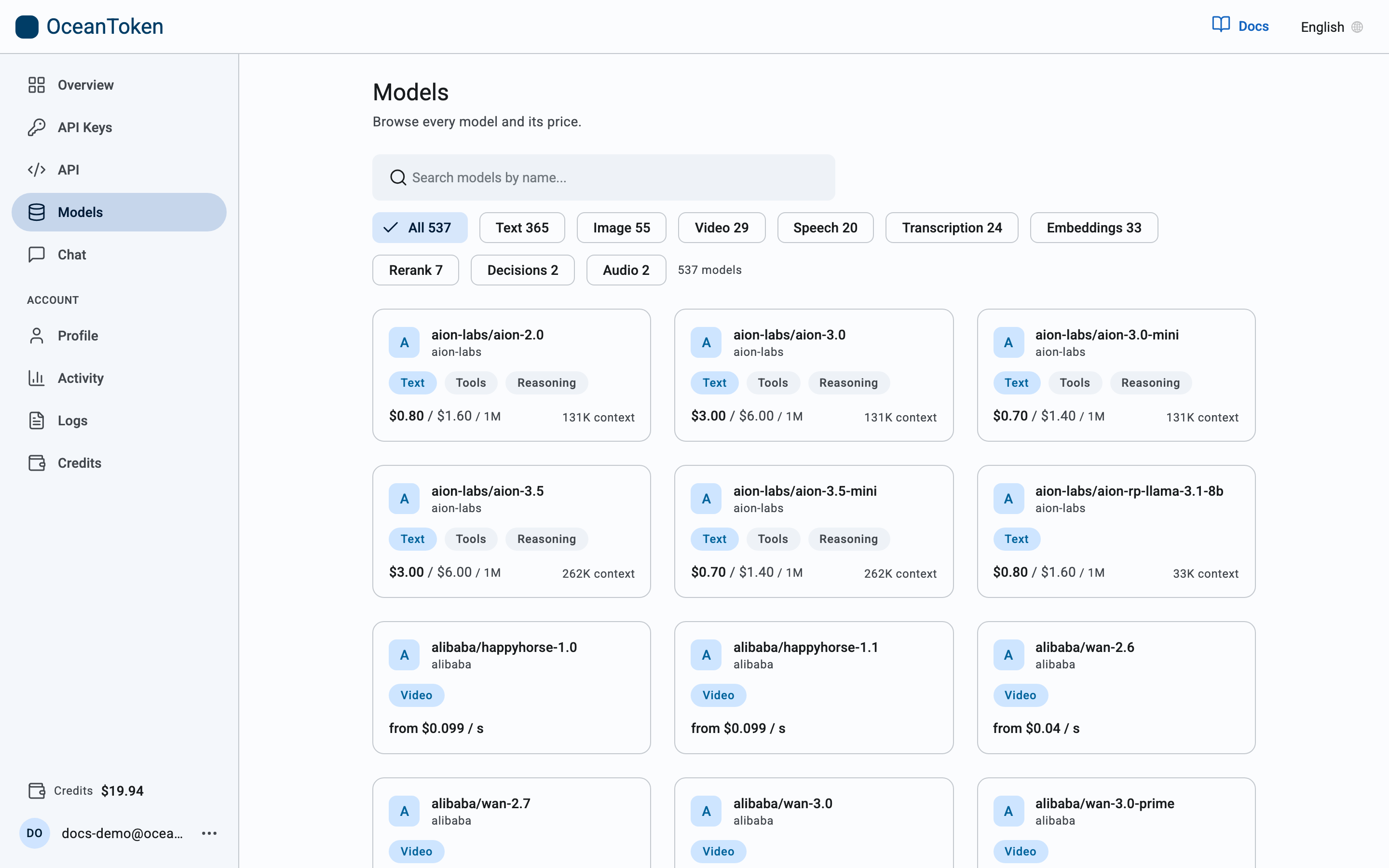The width and height of the screenshot is (1389, 868).
Task: Click the OceanToken brand name
Action: click(105, 27)
